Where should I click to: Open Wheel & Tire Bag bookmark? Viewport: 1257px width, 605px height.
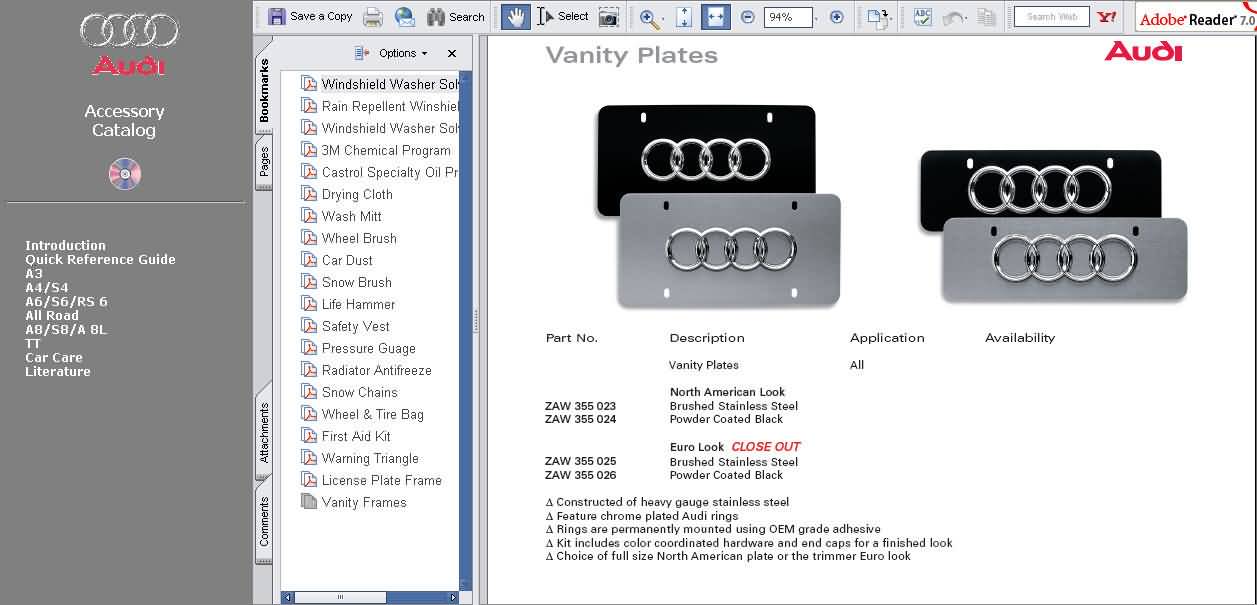[373, 414]
